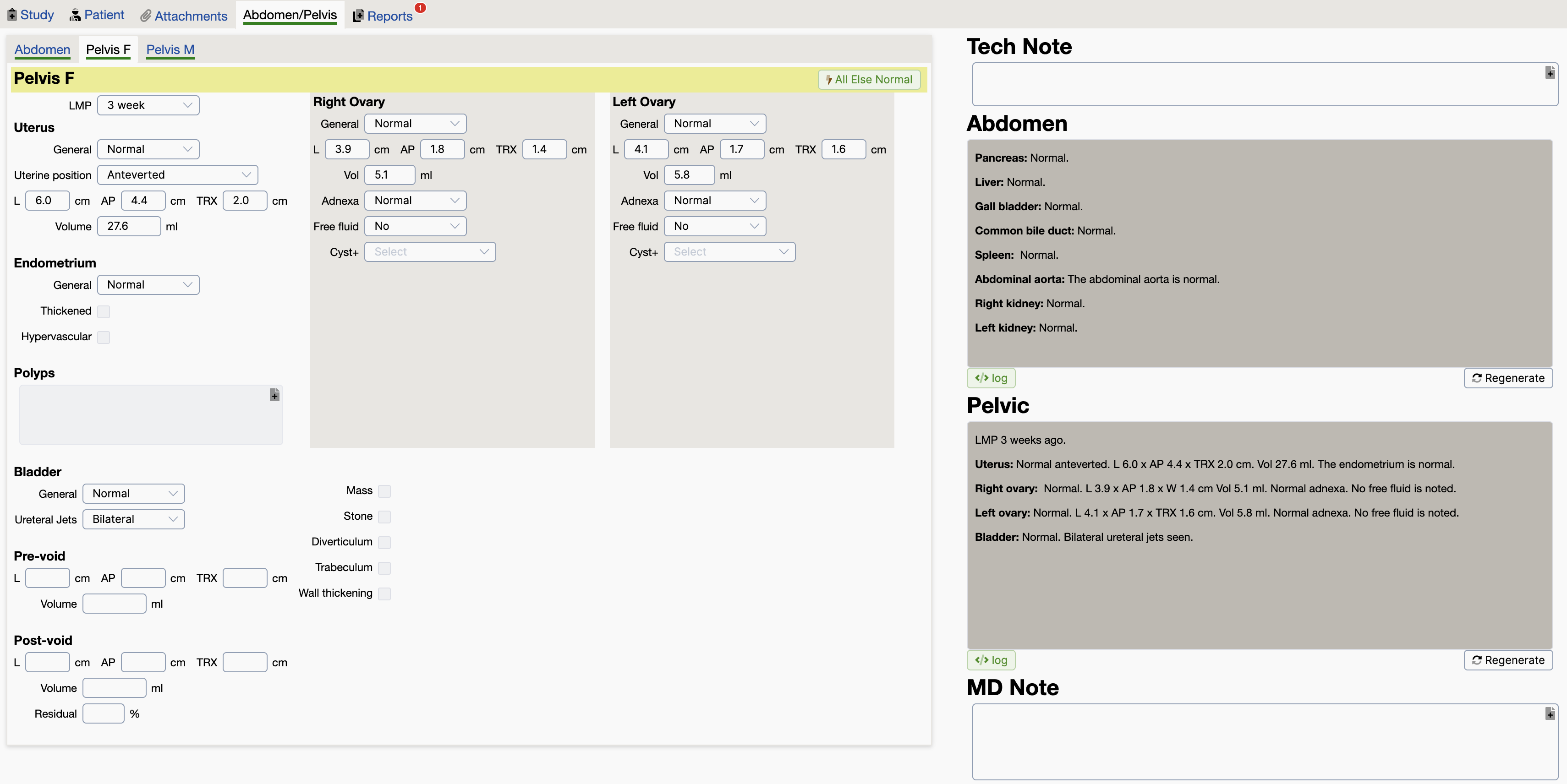Click the Abdomen Regenerate refresh icon

tap(1476, 378)
